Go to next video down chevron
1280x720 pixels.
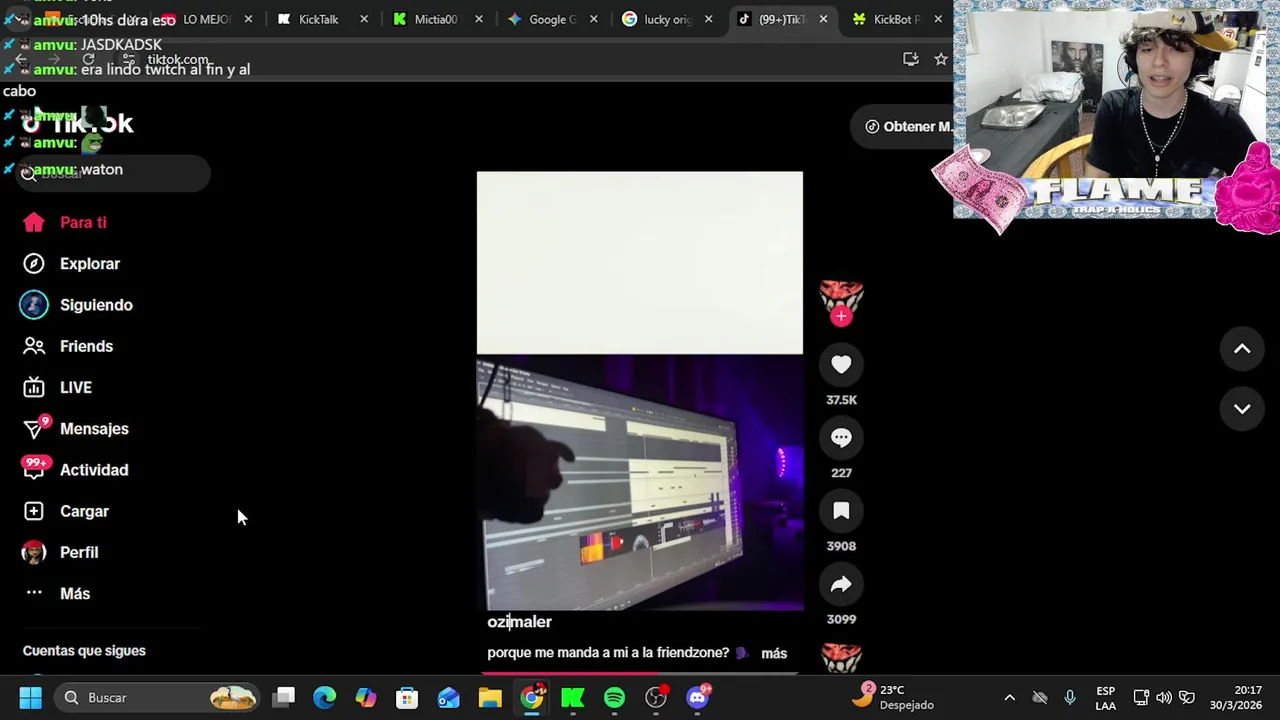[x=1242, y=409]
